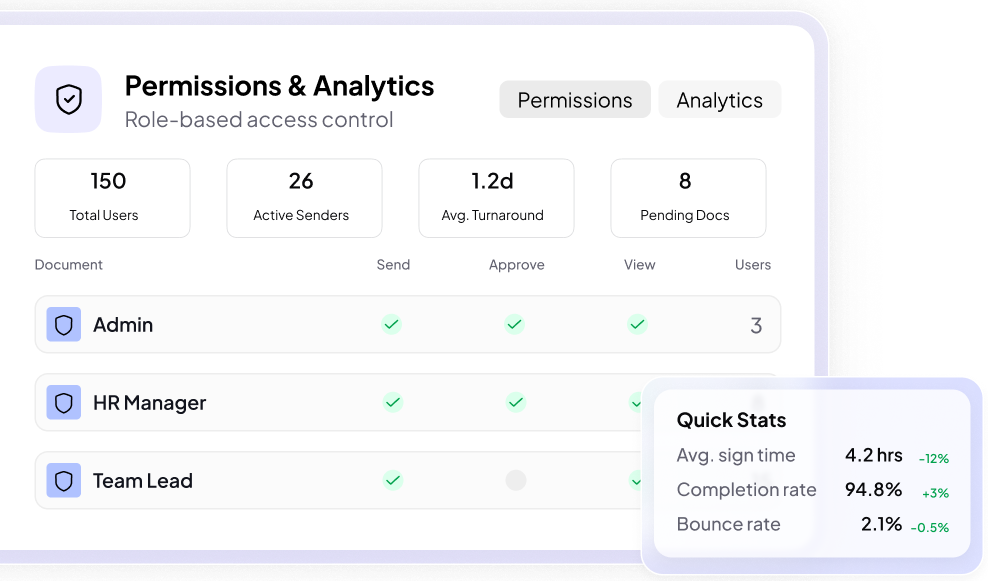Viewport: 988px width, 581px height.
Task: Select the Active Senders card
Action: coord(304,198)
